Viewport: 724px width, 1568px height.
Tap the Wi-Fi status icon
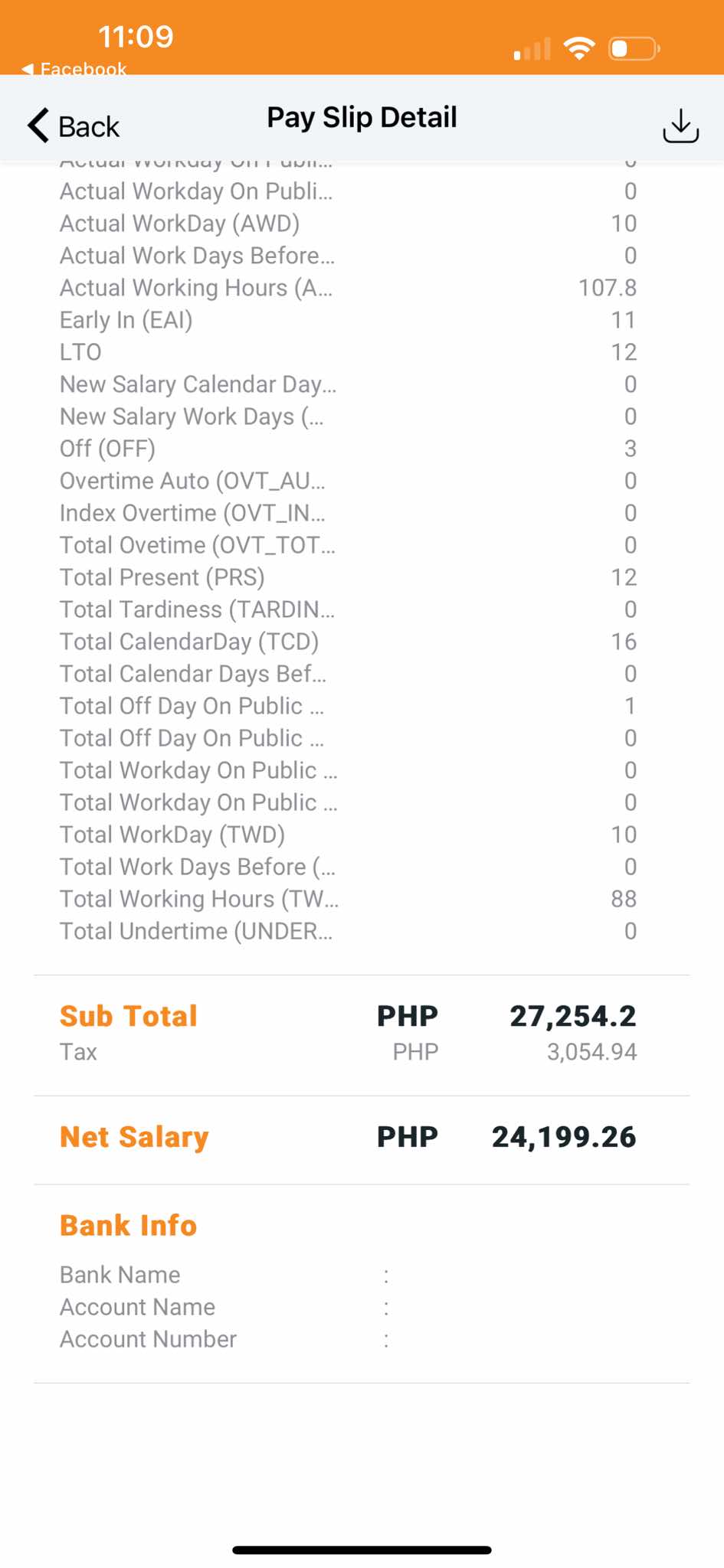(x=579, y=48)
